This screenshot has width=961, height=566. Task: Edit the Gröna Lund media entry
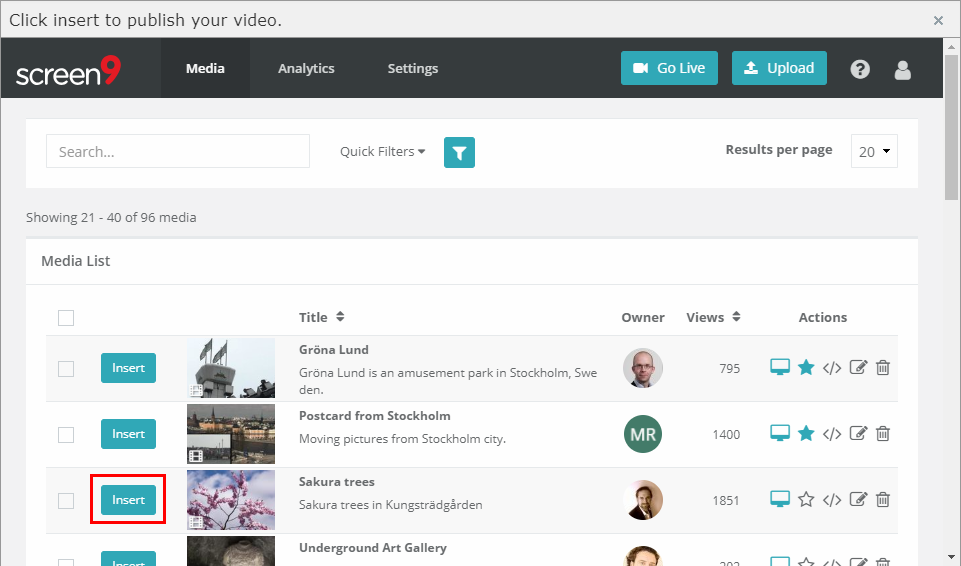click(858, 368)
